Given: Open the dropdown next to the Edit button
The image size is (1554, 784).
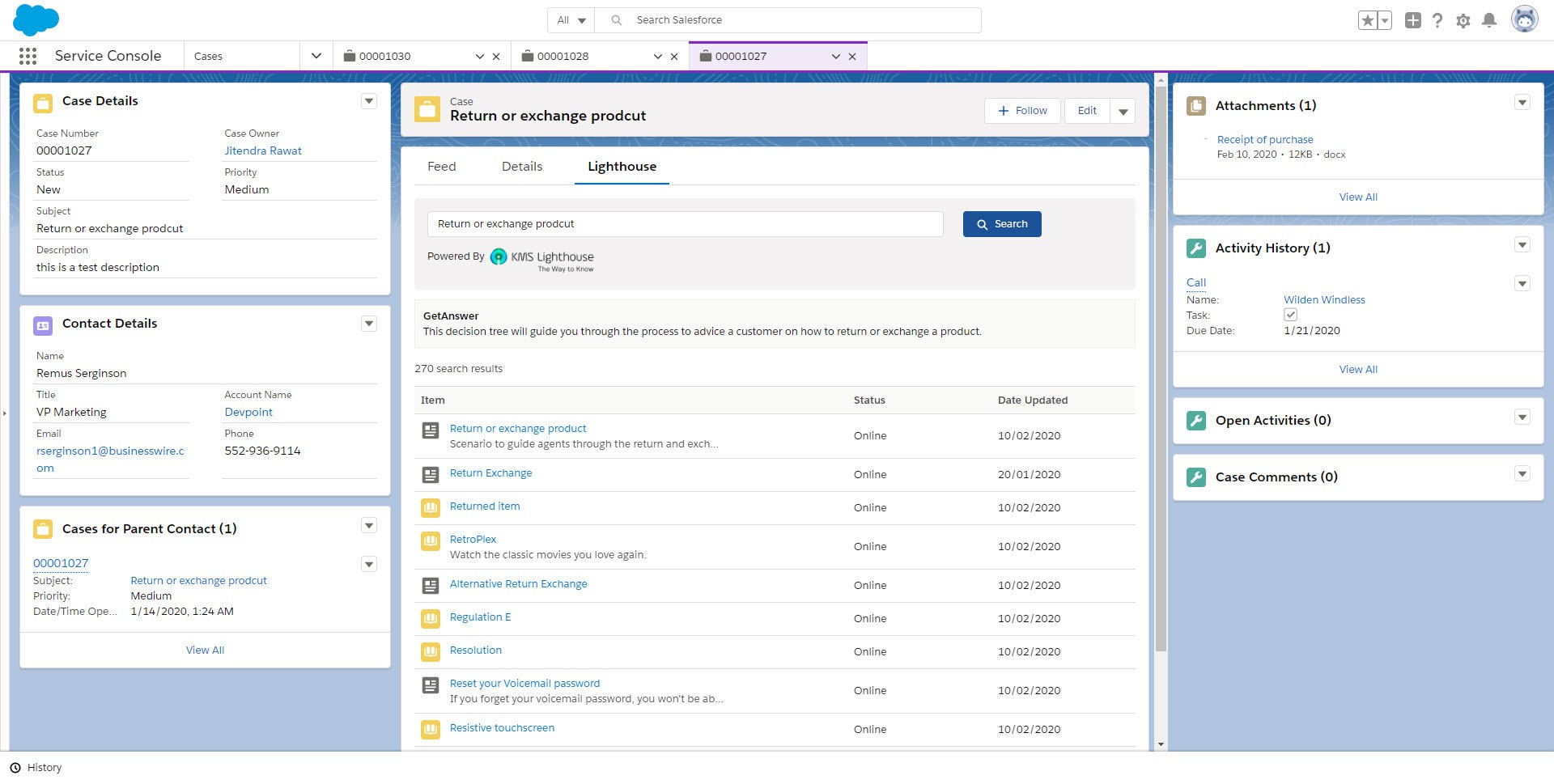Looking at the screenshot, I should (x=1123, y=111).
